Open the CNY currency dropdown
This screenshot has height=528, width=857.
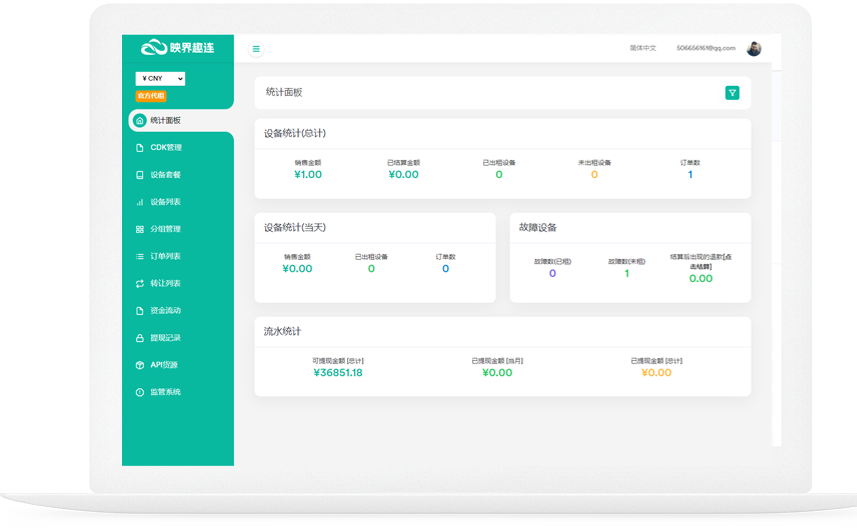point(160,79)
